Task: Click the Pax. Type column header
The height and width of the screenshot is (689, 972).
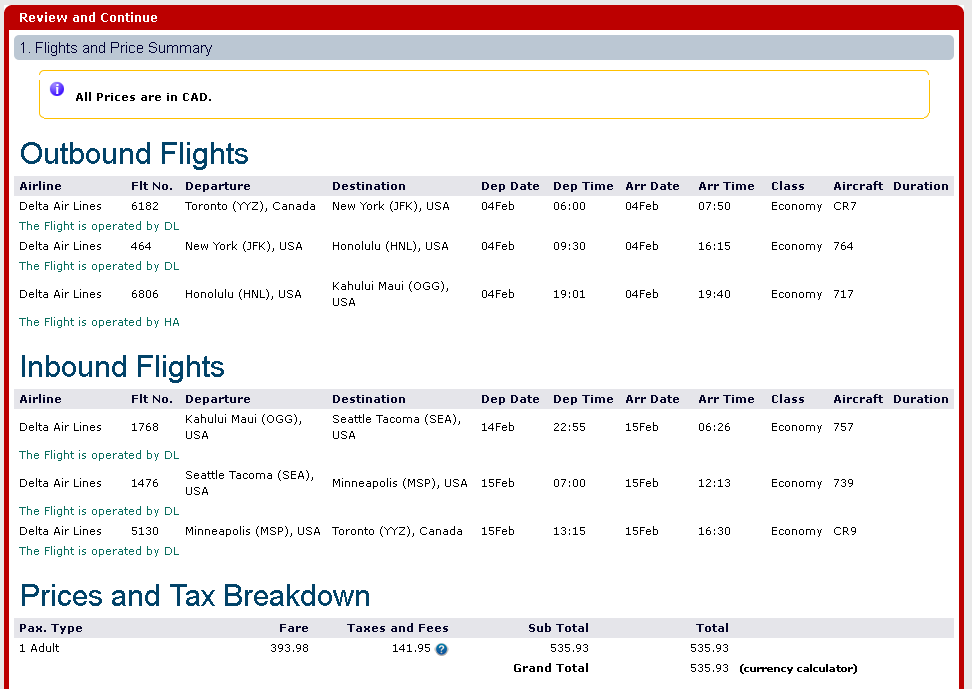Action: click(51, 628)
